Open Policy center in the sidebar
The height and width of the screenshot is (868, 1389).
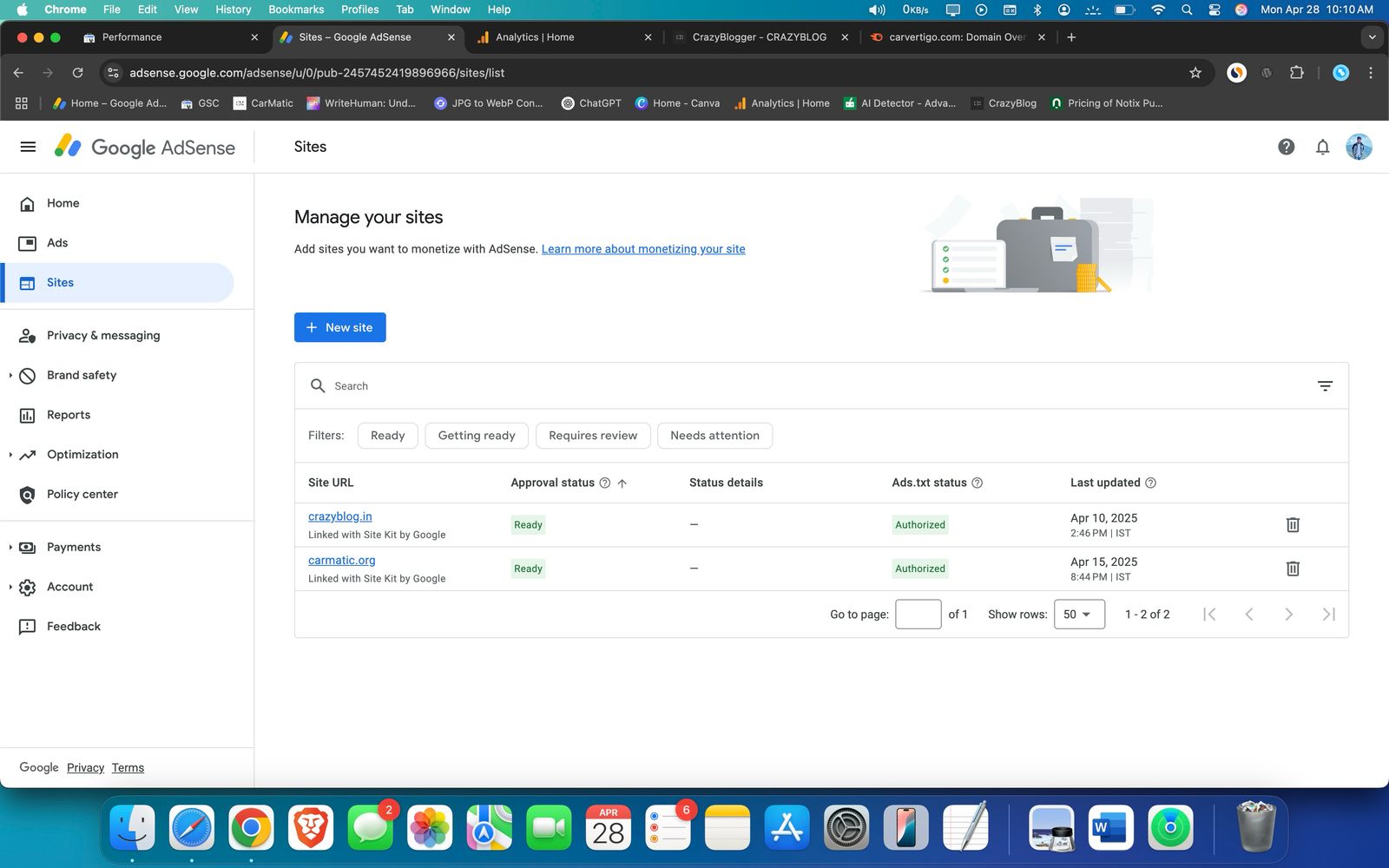coord(82,494)
